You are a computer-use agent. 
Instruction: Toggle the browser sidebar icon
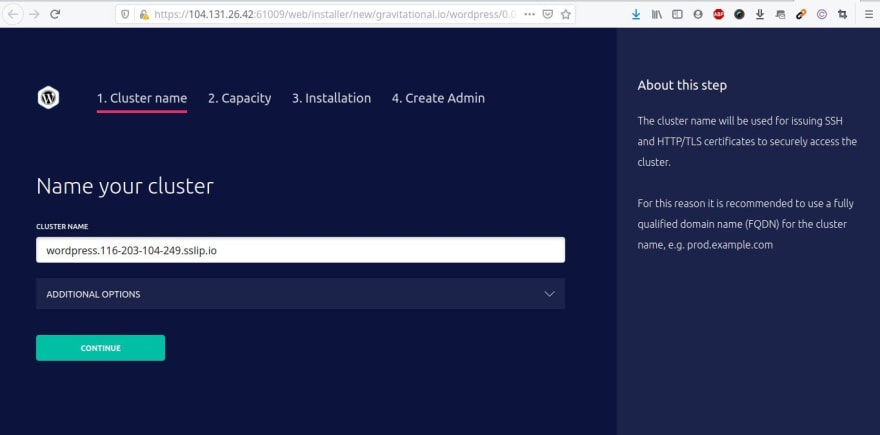point(677,15)
